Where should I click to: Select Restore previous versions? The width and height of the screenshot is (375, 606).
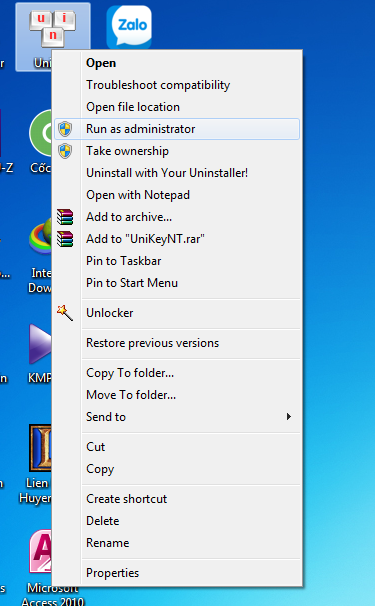pos(177,343)
